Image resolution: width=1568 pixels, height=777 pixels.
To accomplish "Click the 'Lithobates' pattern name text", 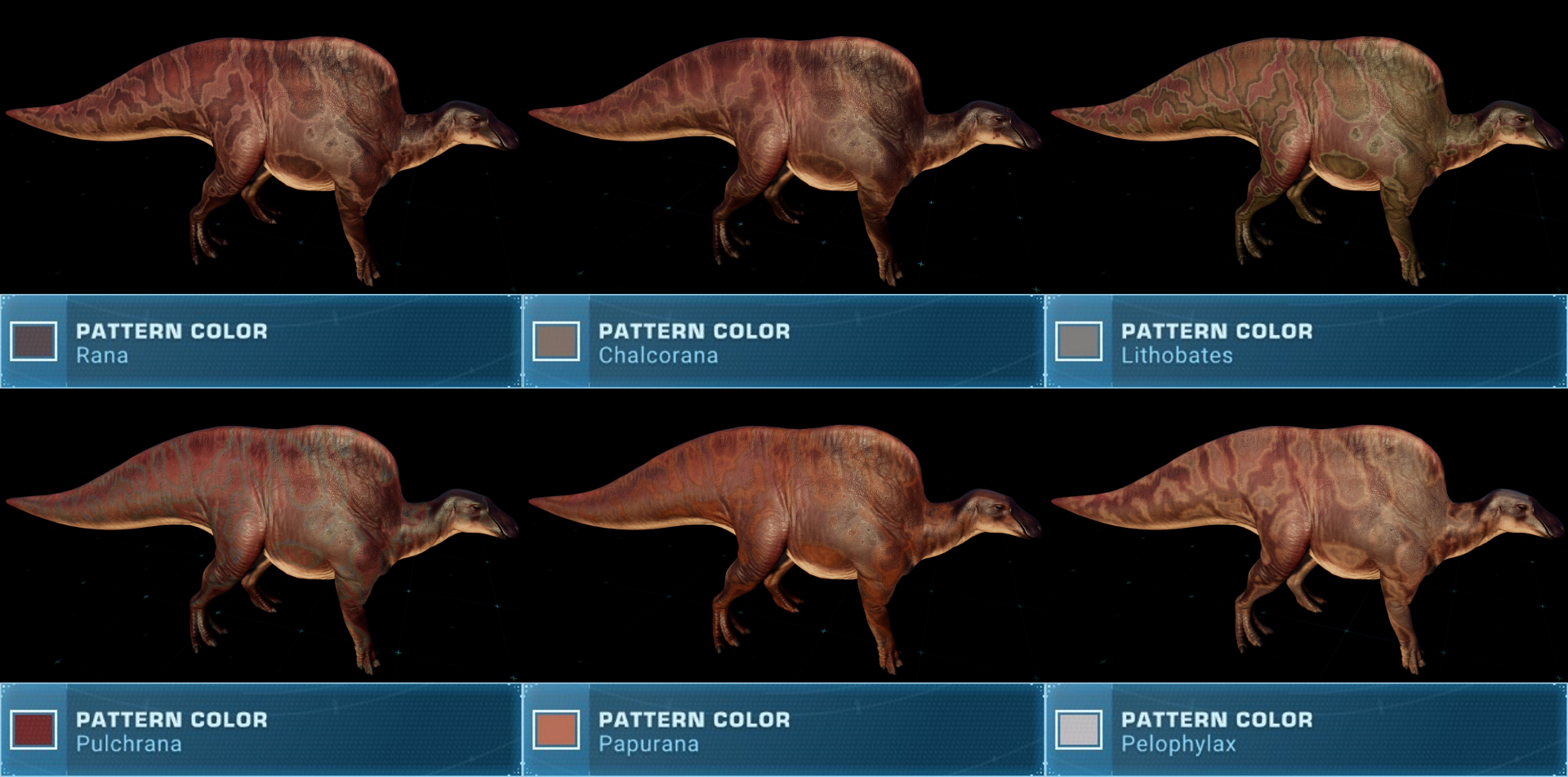I will tap(1177, 355).
